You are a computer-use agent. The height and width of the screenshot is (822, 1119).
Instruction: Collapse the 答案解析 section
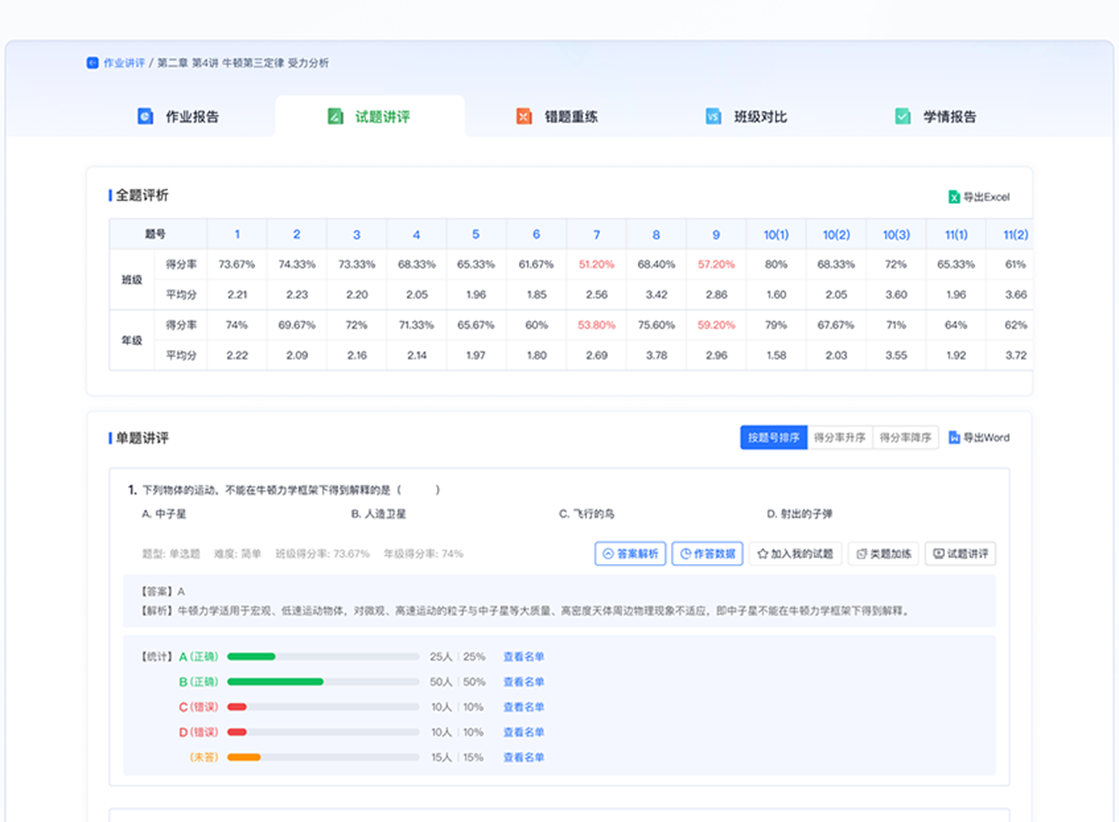(x=630, y=554)
